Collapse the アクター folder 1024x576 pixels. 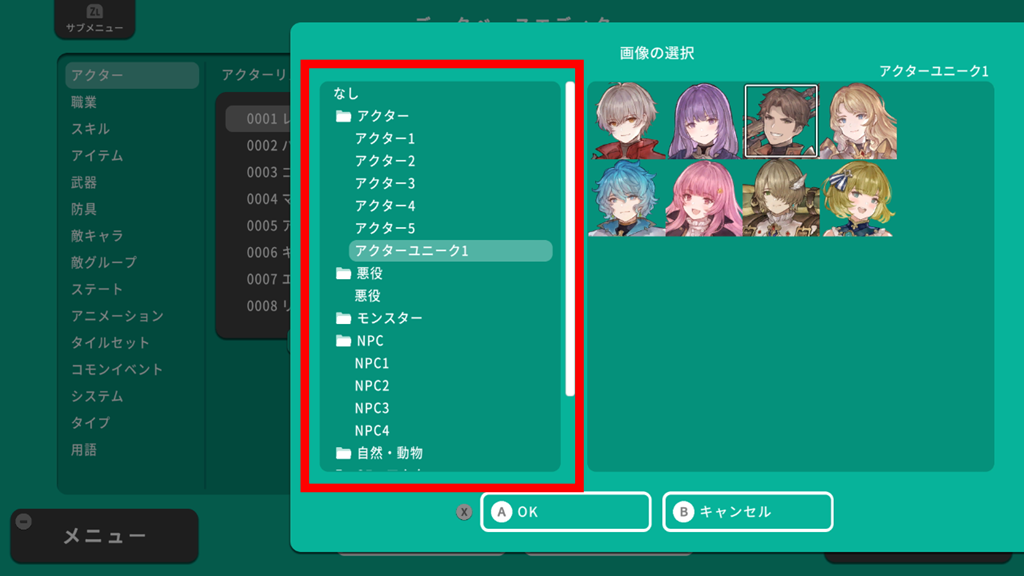[344, 116]
